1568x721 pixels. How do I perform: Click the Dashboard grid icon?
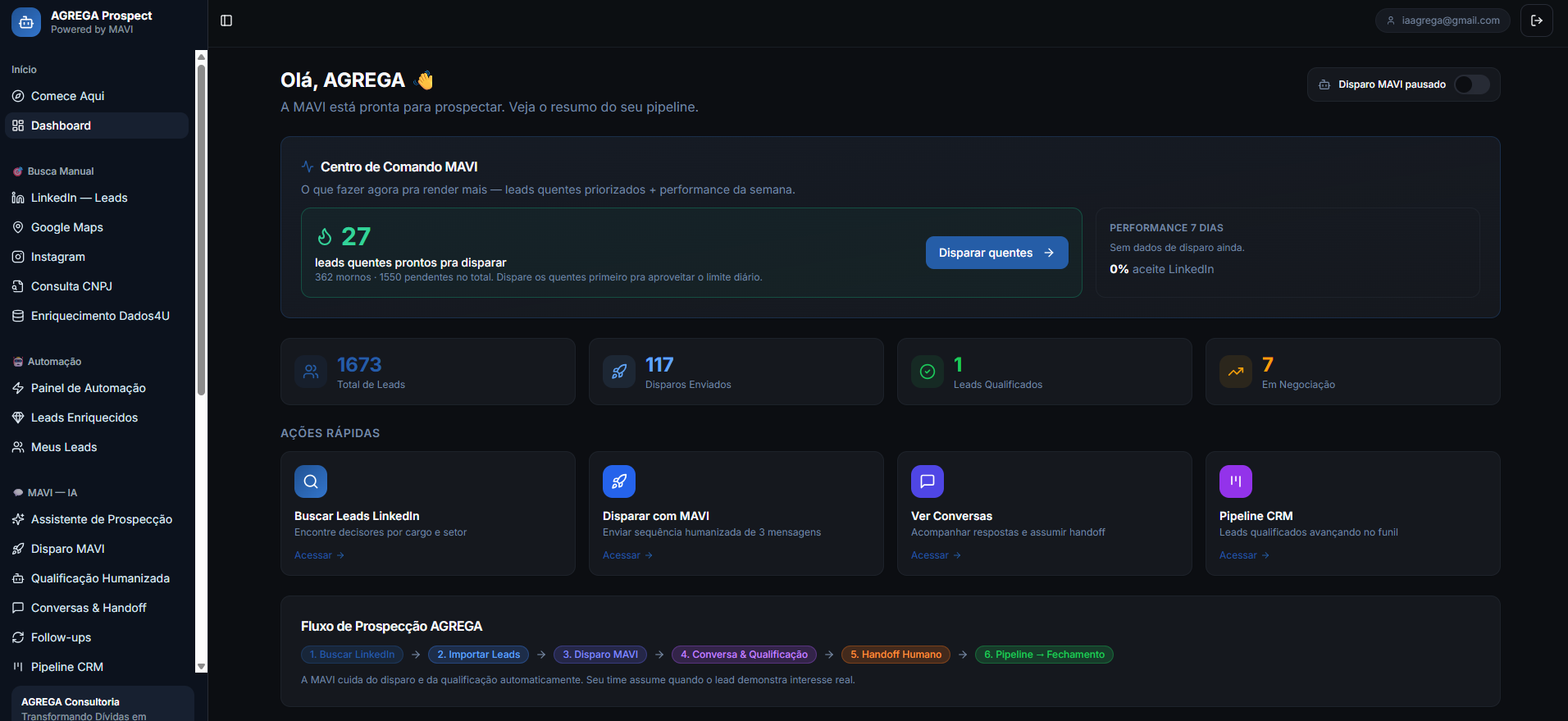click(x=18, y=125)
